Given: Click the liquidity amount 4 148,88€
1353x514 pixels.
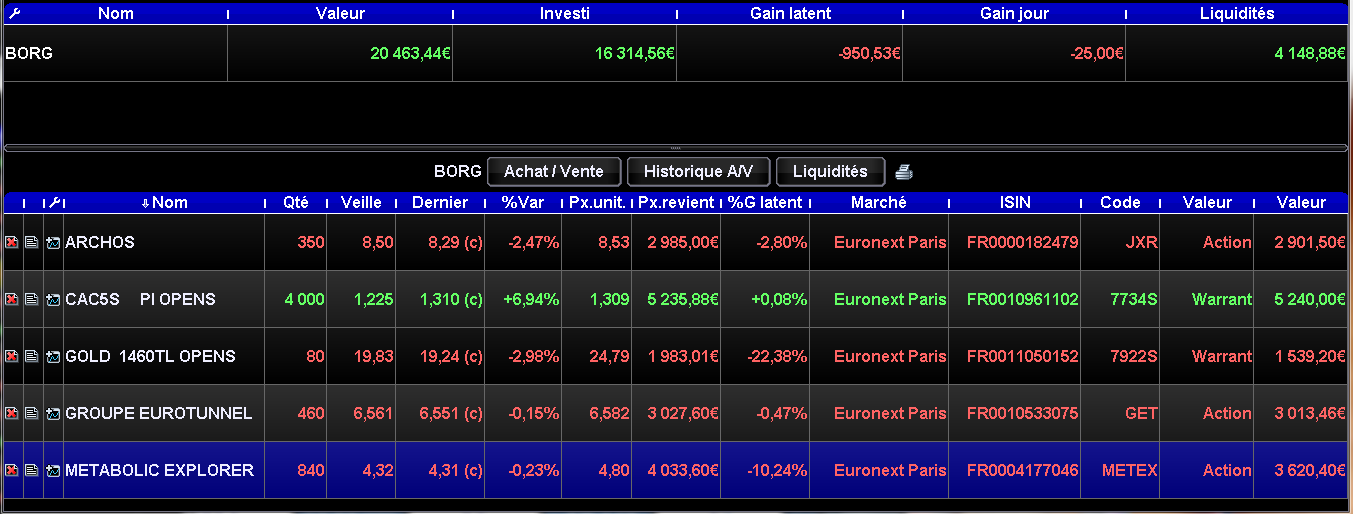Looking at the screenshot, I should [x=1311, y=54].
